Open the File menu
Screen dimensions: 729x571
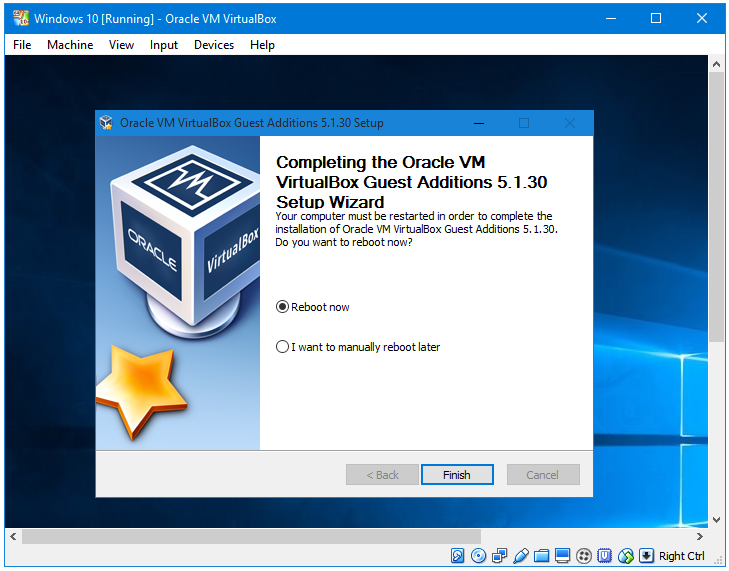click(22, 45)
